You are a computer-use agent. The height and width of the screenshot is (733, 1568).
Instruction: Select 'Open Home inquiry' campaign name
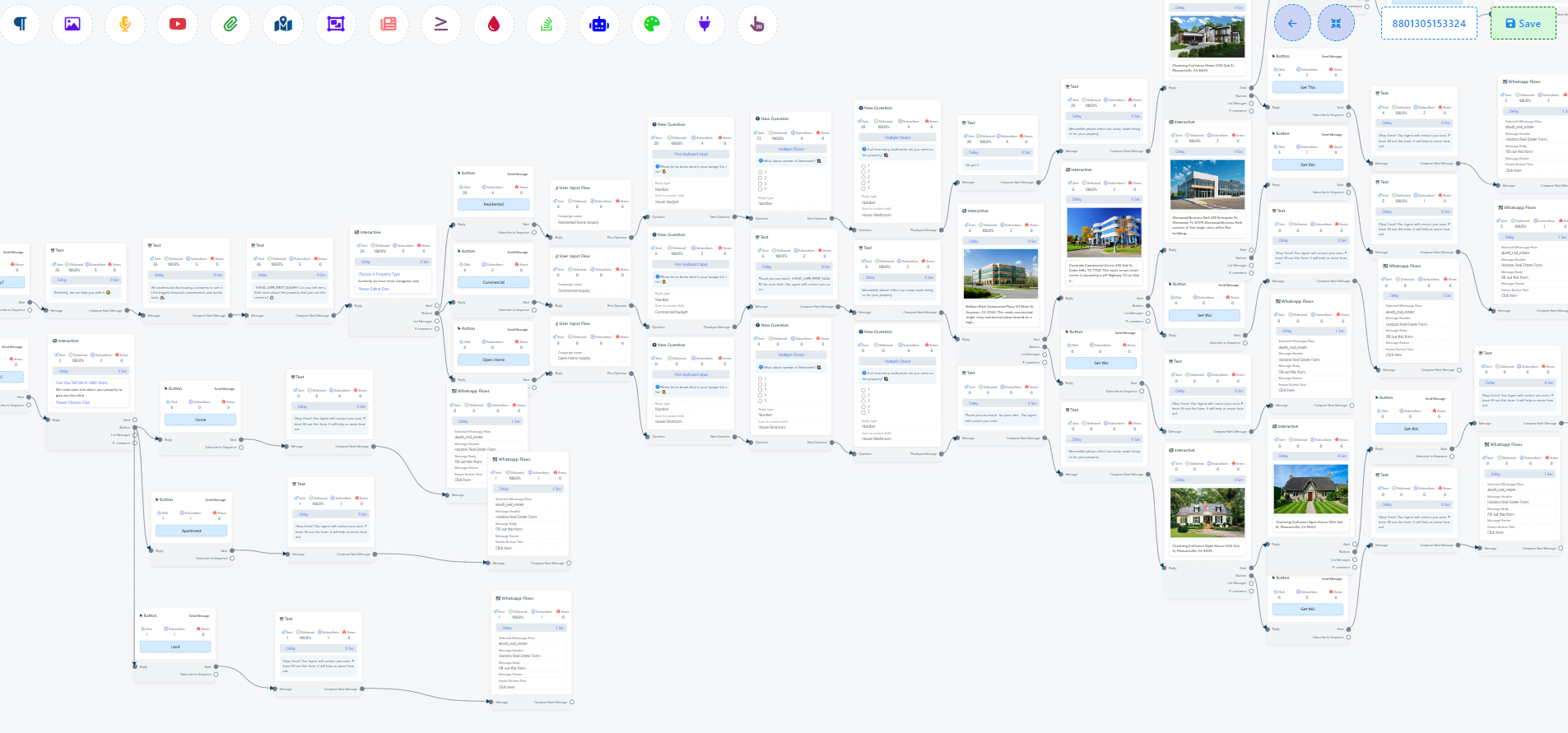[575, 358]
